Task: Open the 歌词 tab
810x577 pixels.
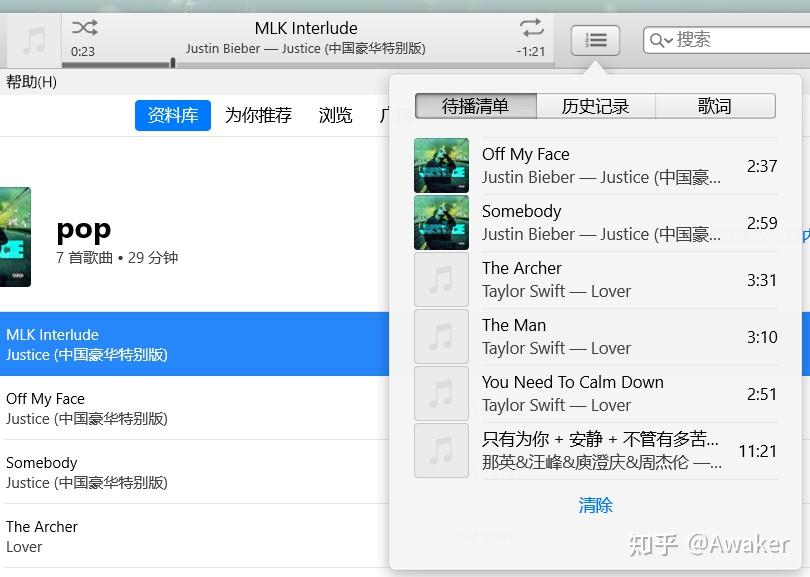Action: click(x=715, y=105)
